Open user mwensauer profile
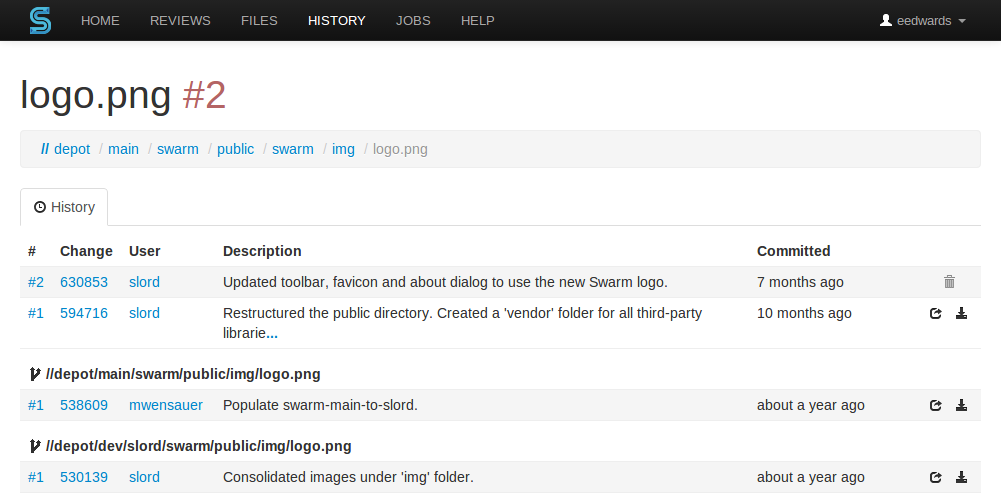Screen dimensions: 1001x493 pyautogui.click(x=166, y=405)
